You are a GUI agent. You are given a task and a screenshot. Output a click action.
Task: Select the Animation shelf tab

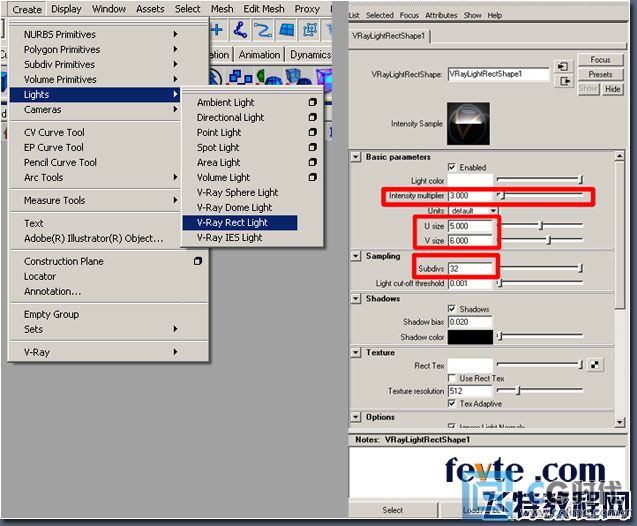(259, 54)
